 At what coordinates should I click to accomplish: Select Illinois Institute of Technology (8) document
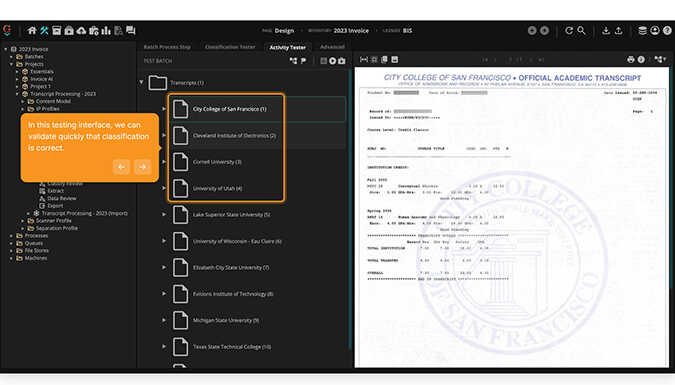[233, 294]
